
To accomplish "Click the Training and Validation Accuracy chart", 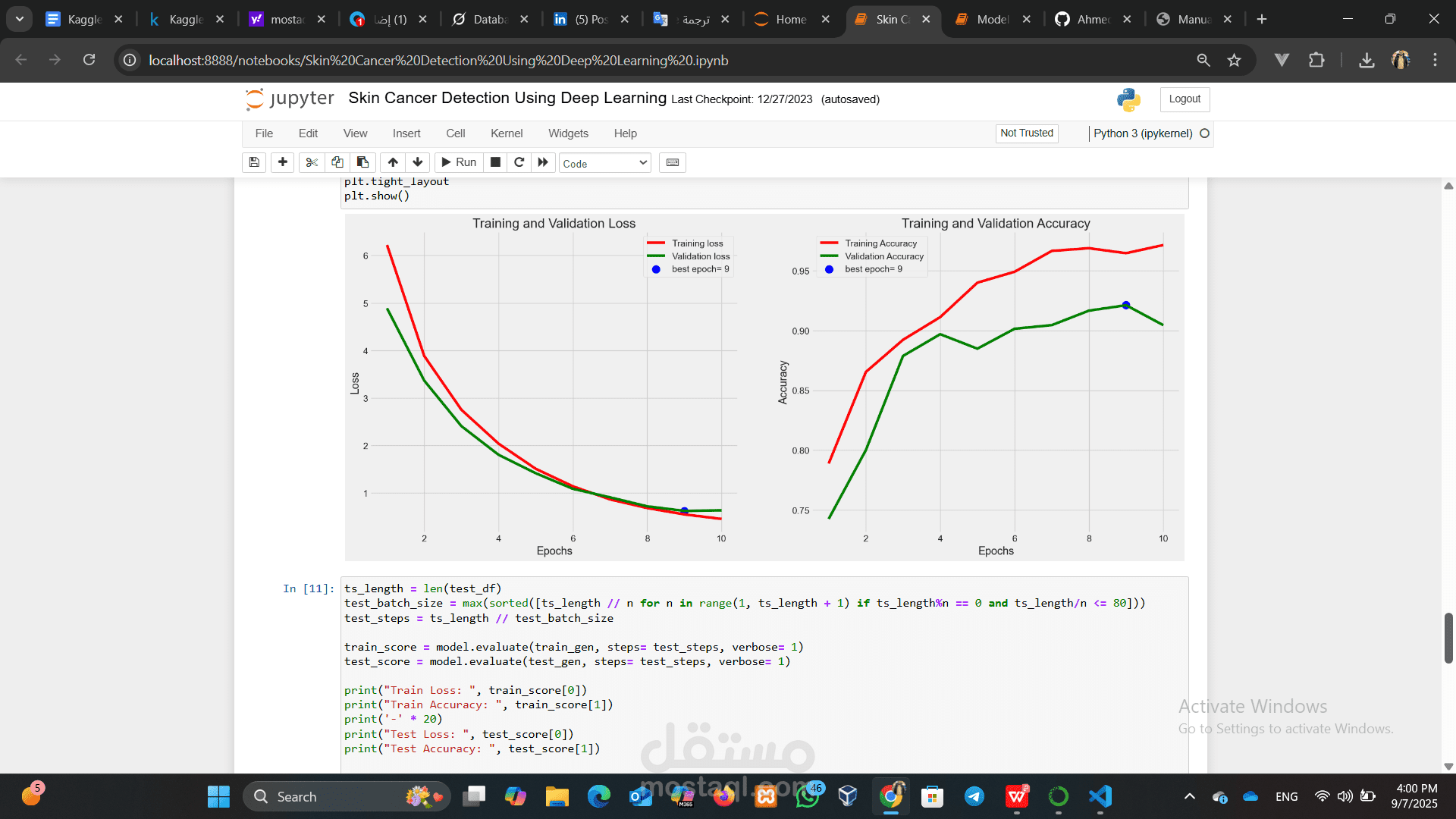I will [x=978, y=387].
